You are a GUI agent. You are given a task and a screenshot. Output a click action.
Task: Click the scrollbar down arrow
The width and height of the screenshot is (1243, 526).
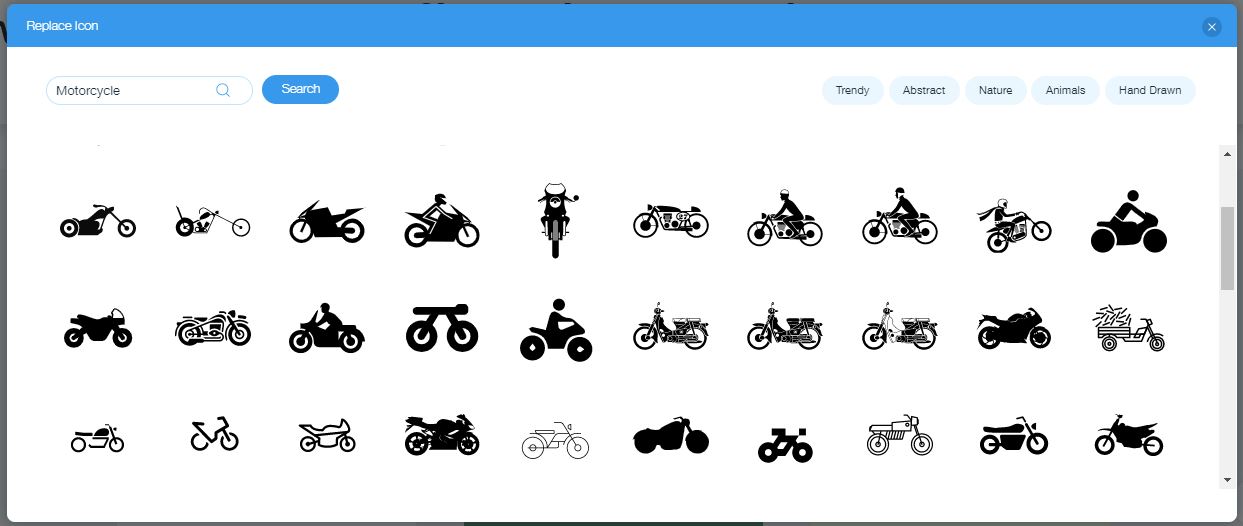[x=1227, y=480]
